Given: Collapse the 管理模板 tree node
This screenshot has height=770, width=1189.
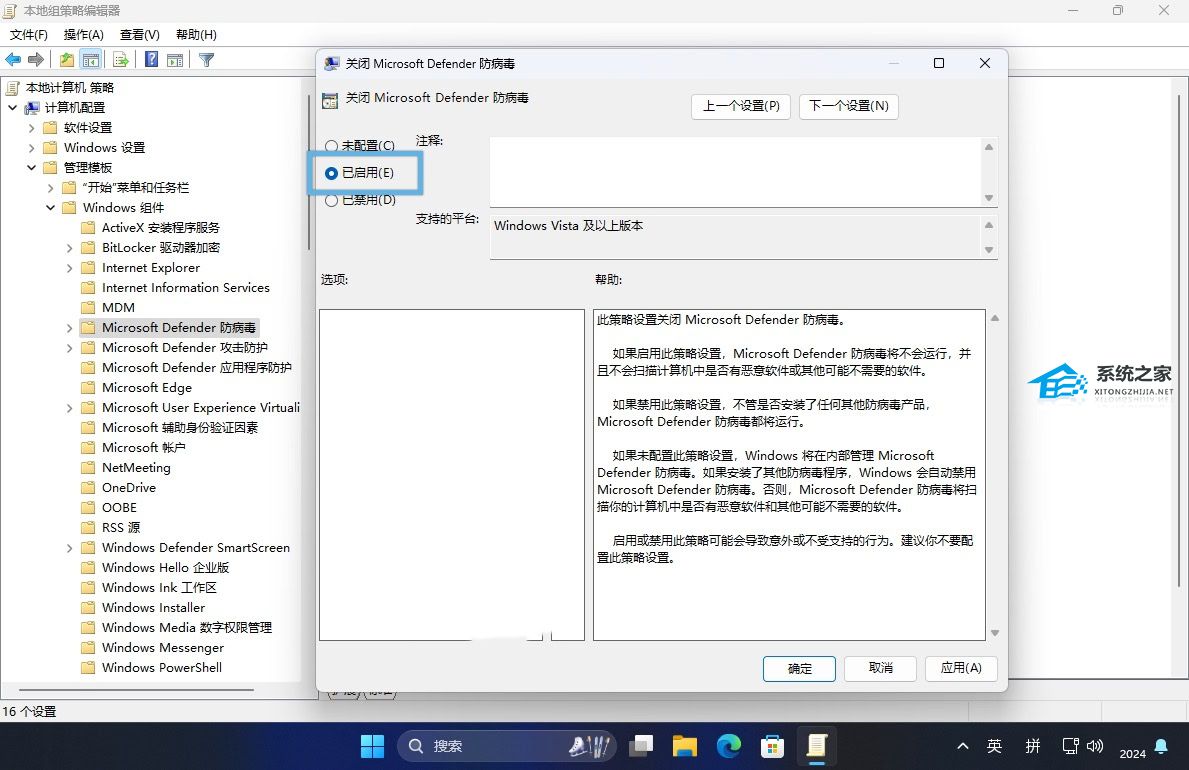Looking at the screenshot, I should click(x=31, y=168).
